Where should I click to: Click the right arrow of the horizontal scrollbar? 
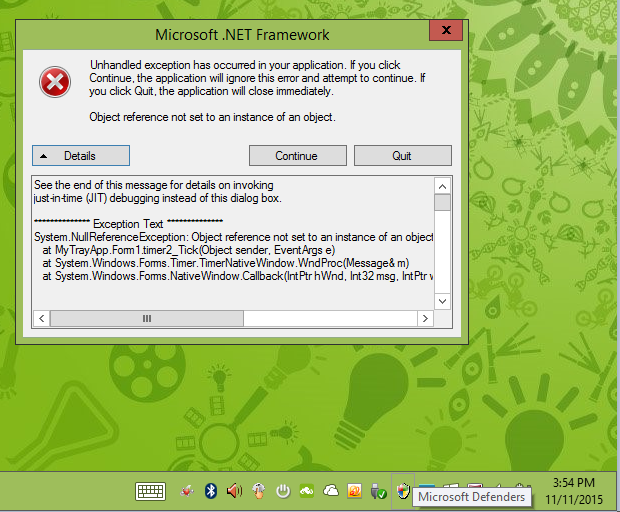[425, 319]
